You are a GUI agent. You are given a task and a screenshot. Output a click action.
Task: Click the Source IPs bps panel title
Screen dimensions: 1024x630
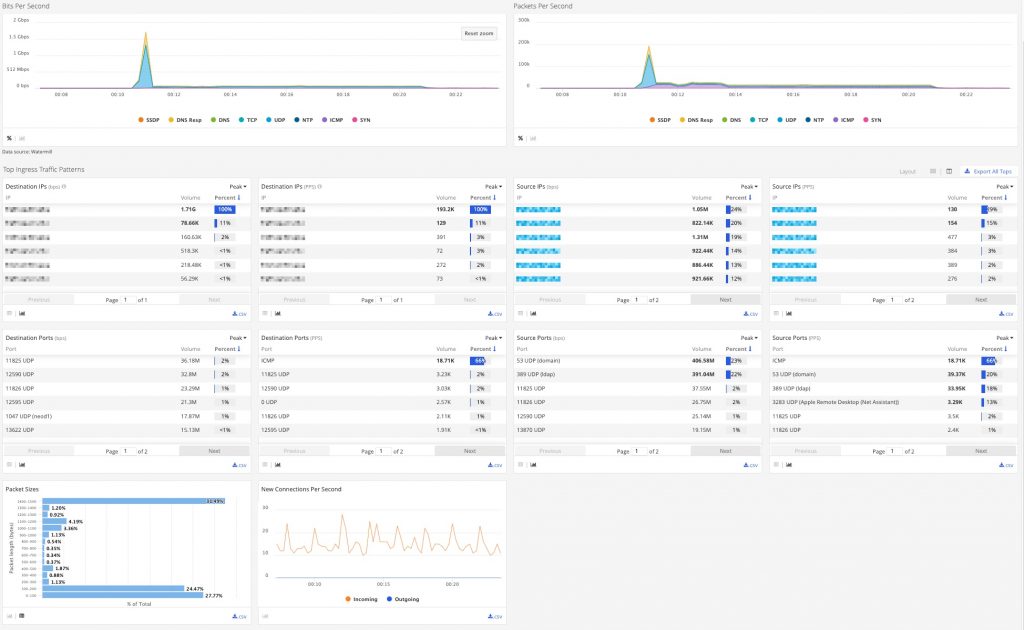[x=535, y=185]
